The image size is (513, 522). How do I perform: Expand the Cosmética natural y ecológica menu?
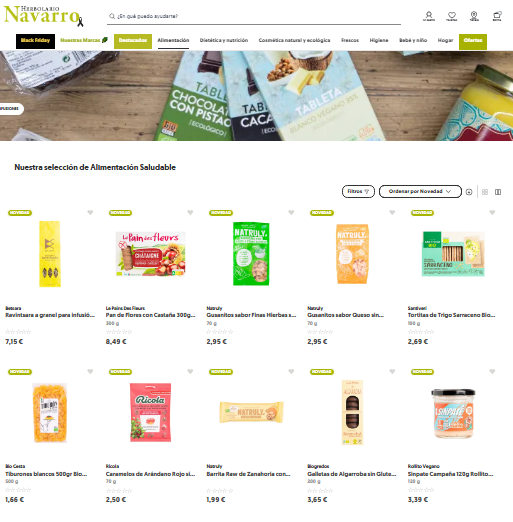[294, 40]
